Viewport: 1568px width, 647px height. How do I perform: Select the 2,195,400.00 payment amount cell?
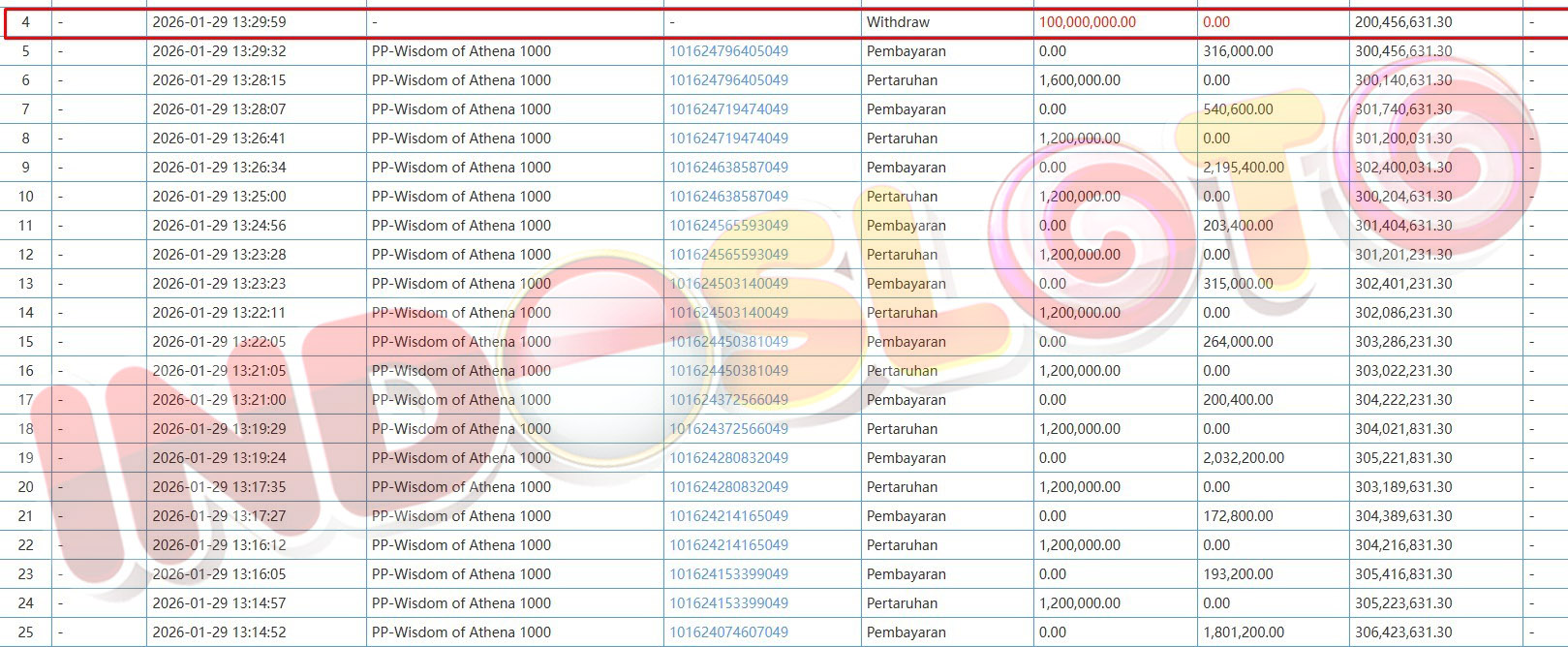pyautogui.click(x=1244, y=168)
